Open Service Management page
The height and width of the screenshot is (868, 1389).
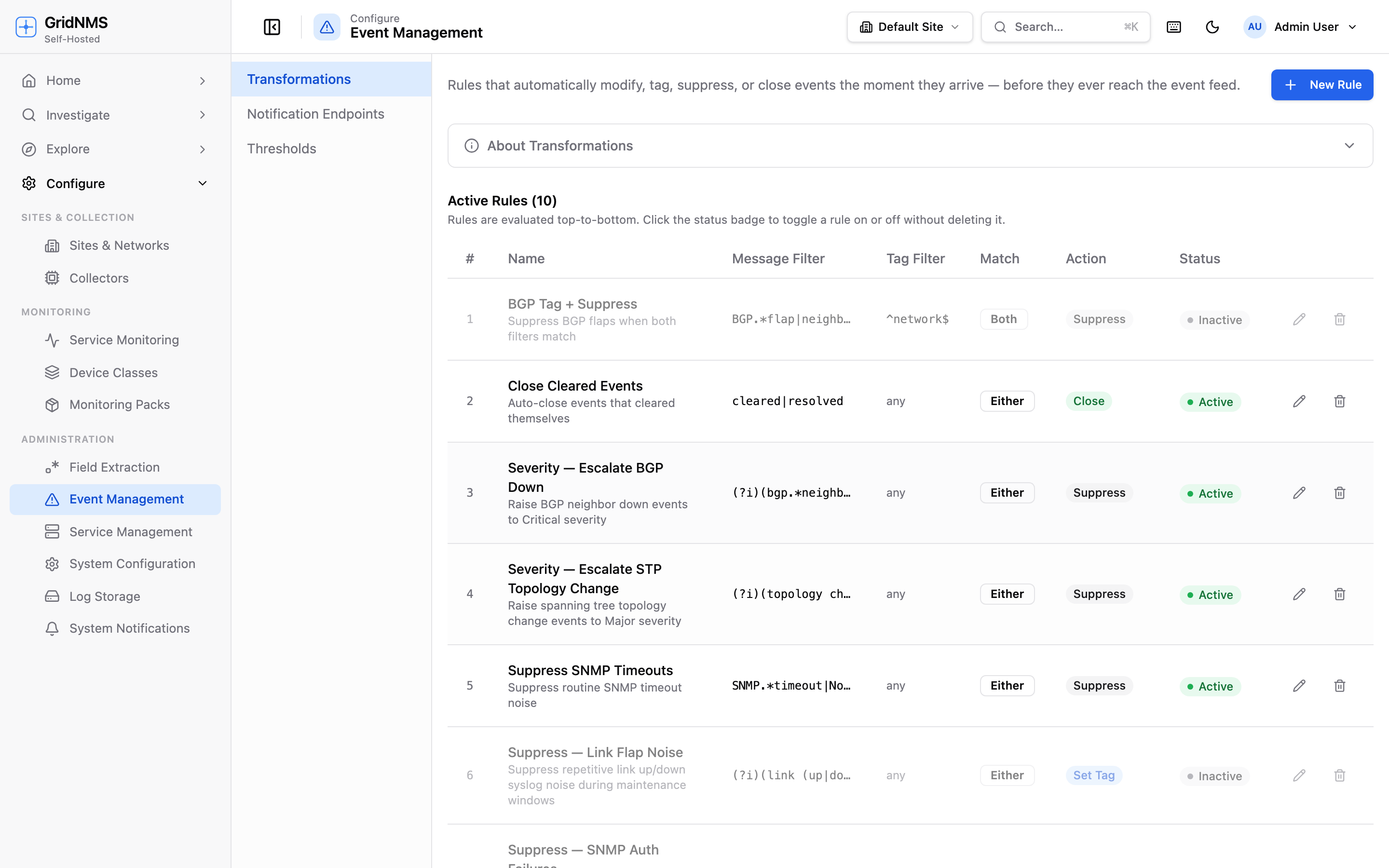[x=115, y=532]
